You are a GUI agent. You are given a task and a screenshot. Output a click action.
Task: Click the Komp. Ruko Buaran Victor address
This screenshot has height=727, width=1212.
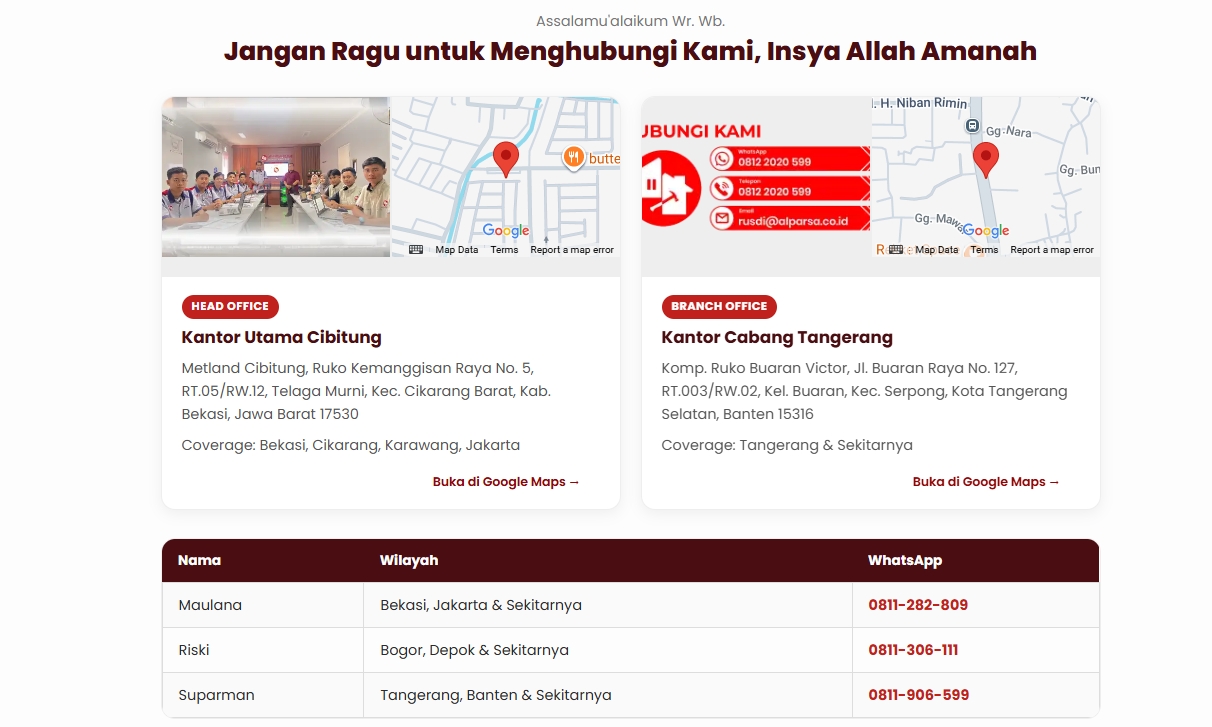864,391
